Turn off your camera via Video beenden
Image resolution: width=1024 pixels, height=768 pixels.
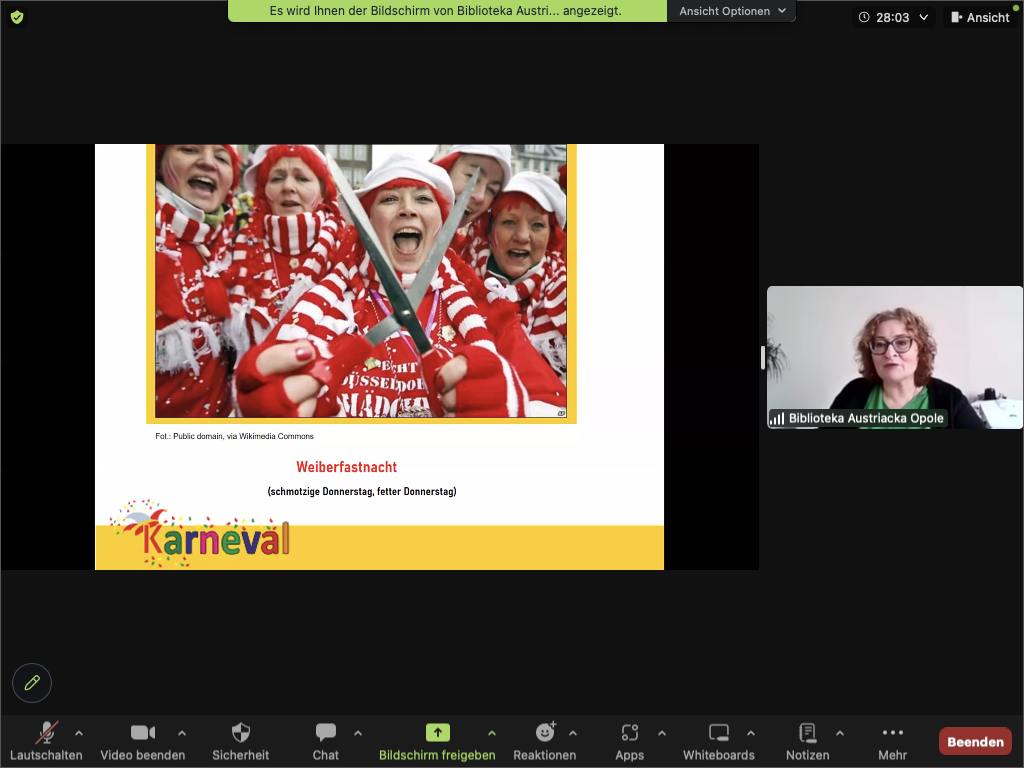[142, 733]
